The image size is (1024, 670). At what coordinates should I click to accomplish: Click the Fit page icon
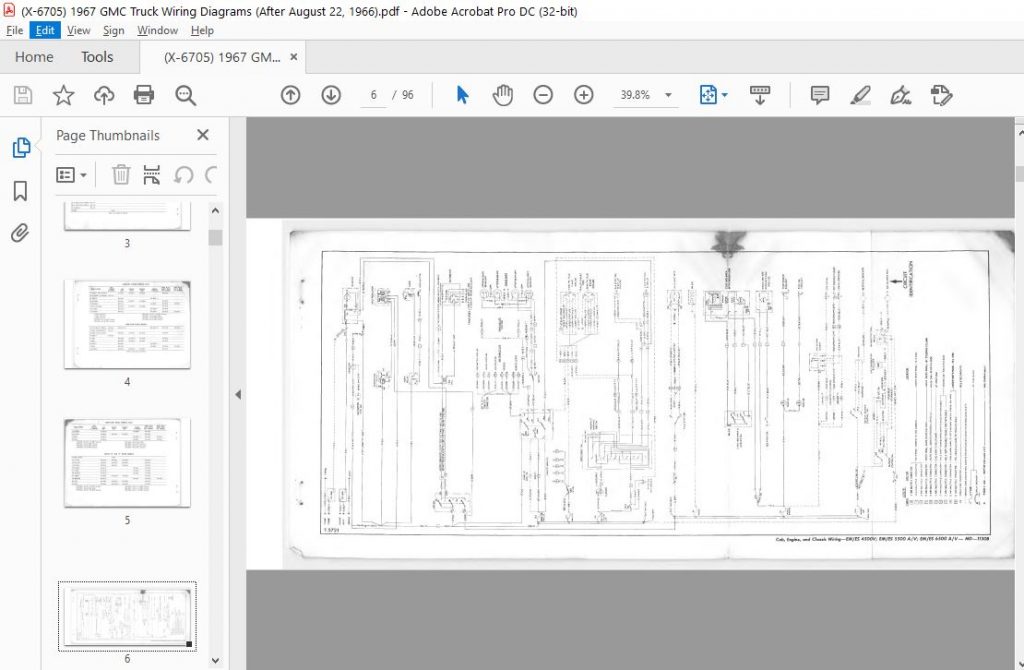pos(708,95)
